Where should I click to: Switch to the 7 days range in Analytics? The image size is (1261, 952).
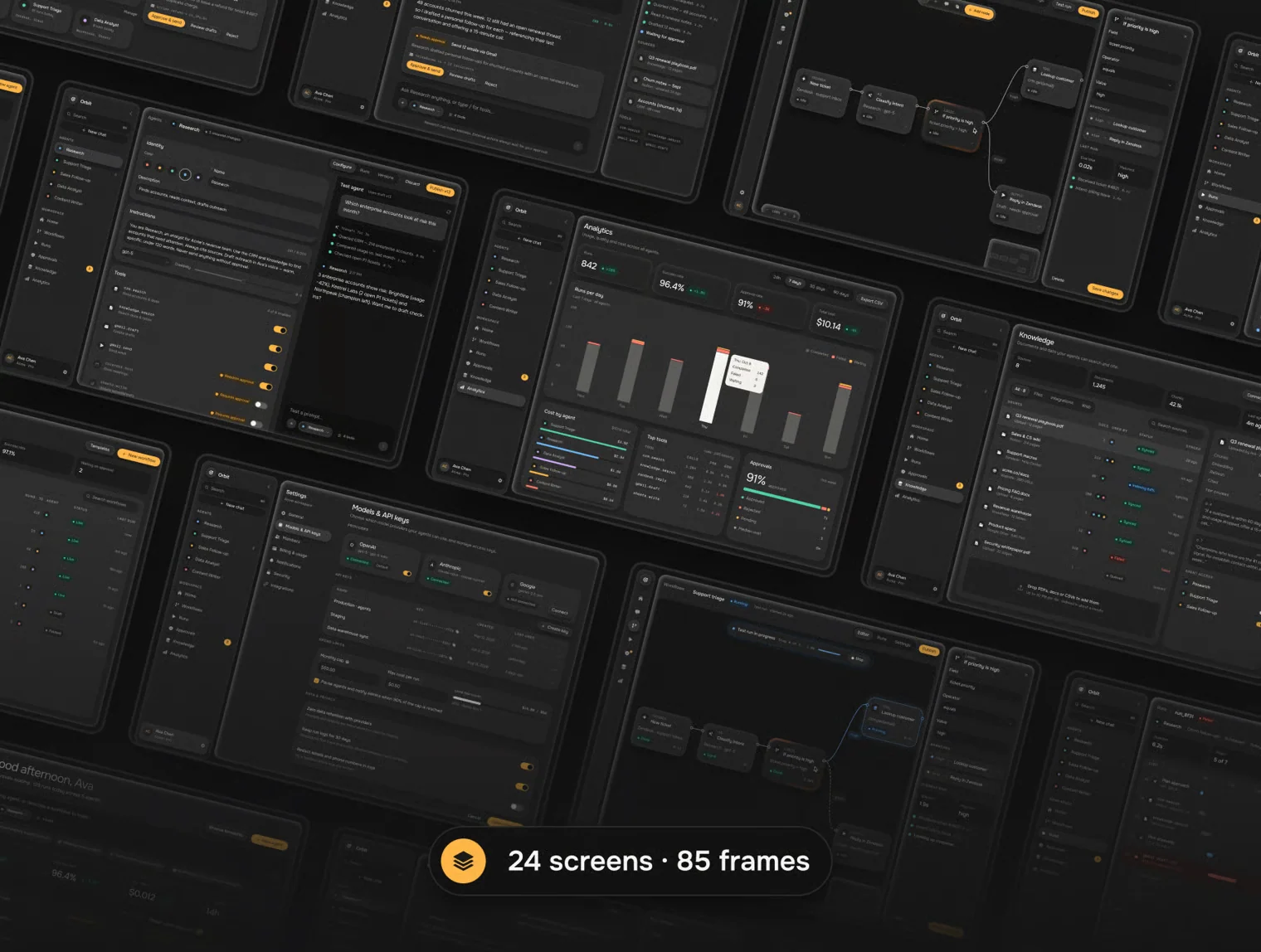click(795, 282)
